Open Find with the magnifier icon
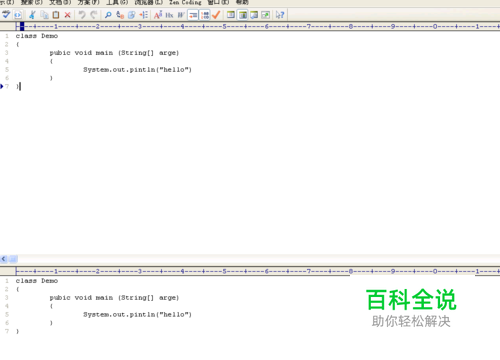This screenshot has width=500, height=360. click(108, 15)
